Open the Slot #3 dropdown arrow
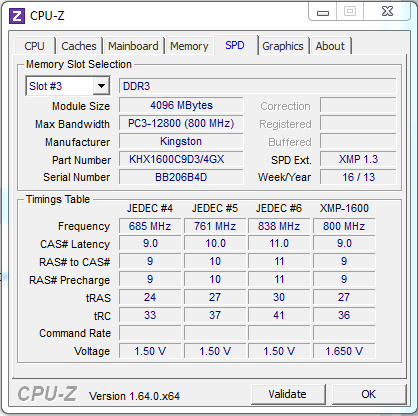This screenshot has height=416, width=418. [x=101, y=86]
